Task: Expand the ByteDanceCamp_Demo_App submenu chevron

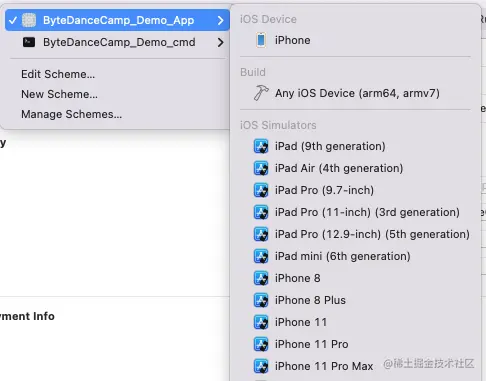Action: click(220, 20)
